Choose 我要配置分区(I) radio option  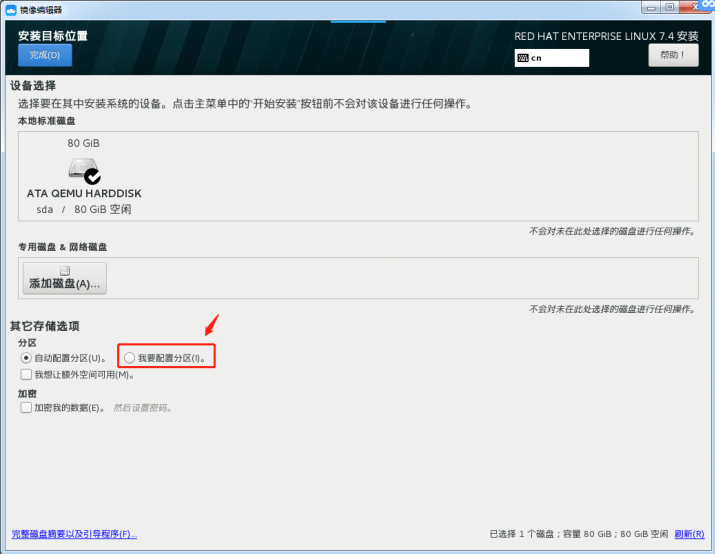tap(130, 357)
